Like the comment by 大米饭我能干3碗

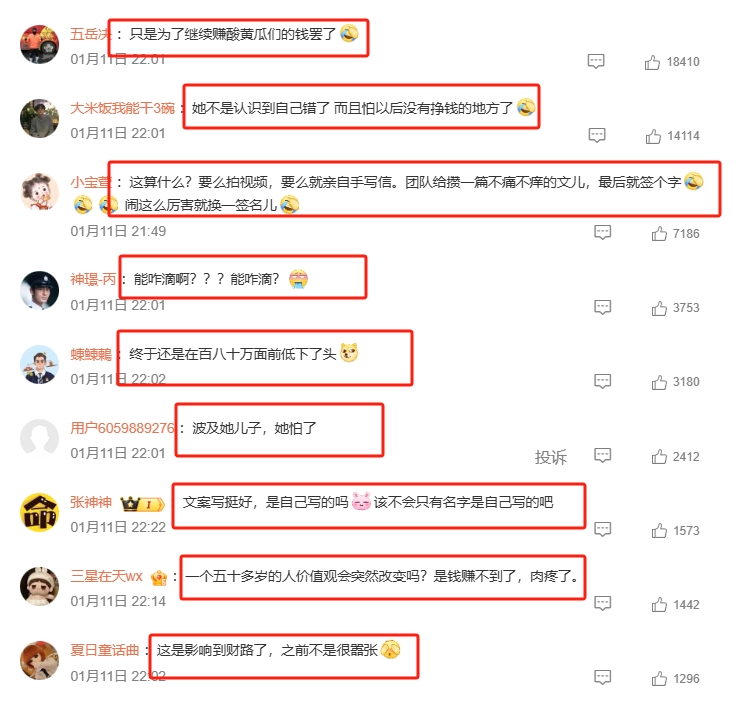coord(653,136)
